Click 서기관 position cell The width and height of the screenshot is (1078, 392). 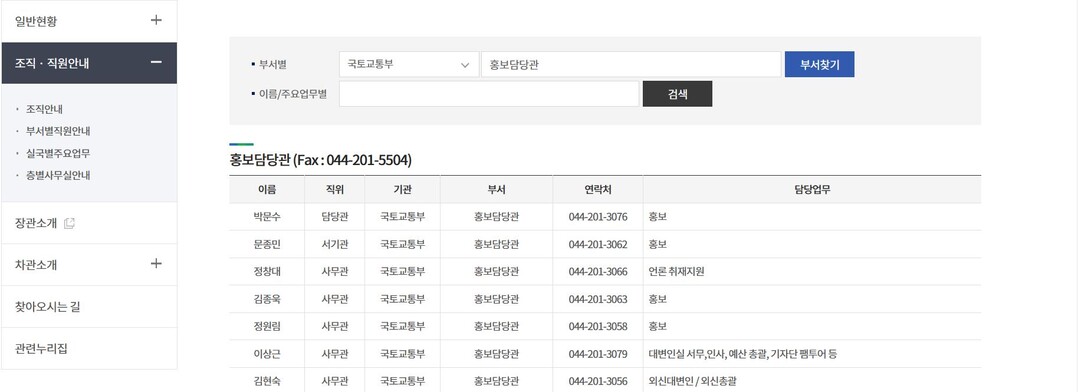[x=335, y=244]
